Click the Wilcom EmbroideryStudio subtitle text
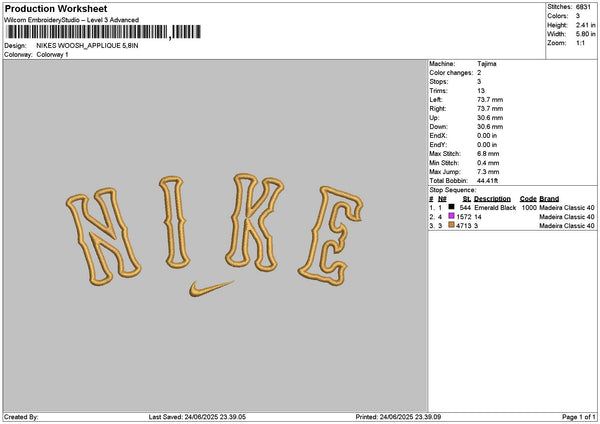This screenshot has height=424, width=600. coord(72,20)
